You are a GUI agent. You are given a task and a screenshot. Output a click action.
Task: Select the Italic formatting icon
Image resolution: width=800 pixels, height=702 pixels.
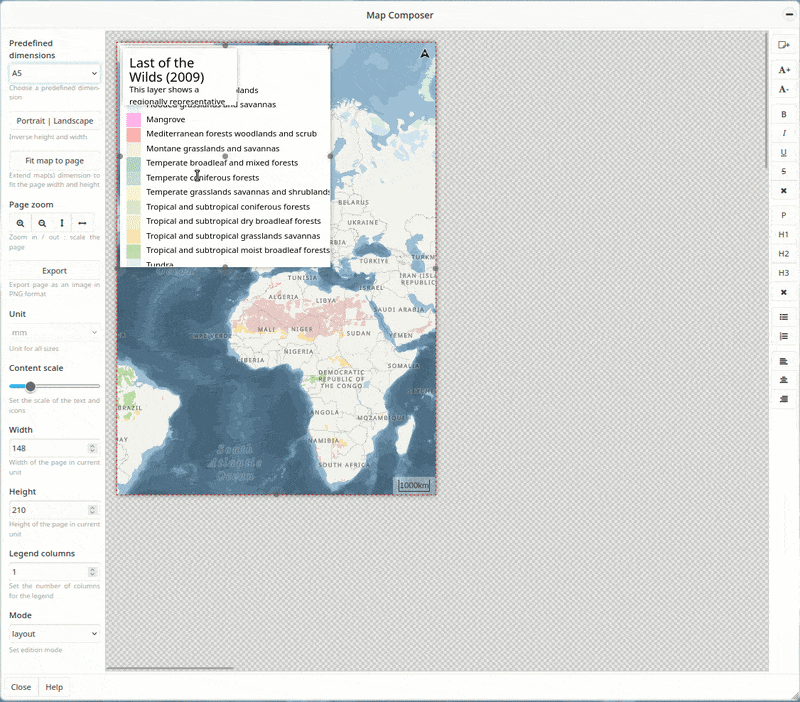tap(786, 133)
